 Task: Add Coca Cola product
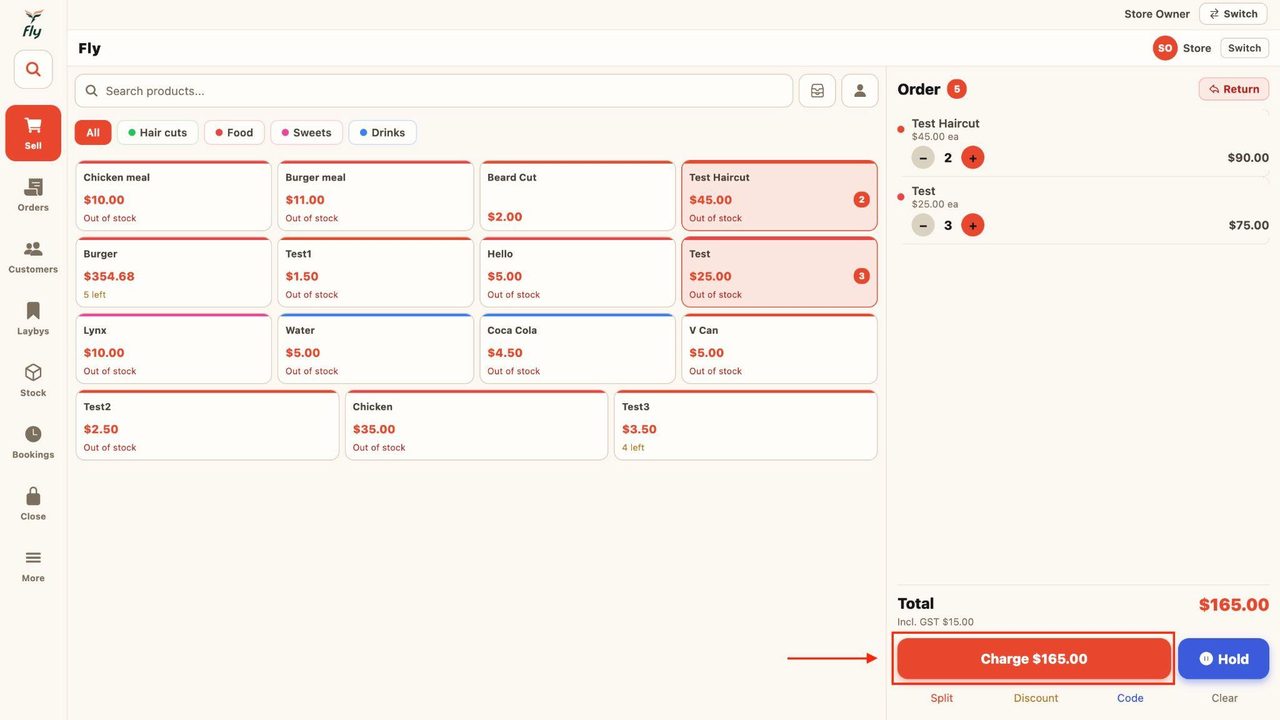point(578,349)
